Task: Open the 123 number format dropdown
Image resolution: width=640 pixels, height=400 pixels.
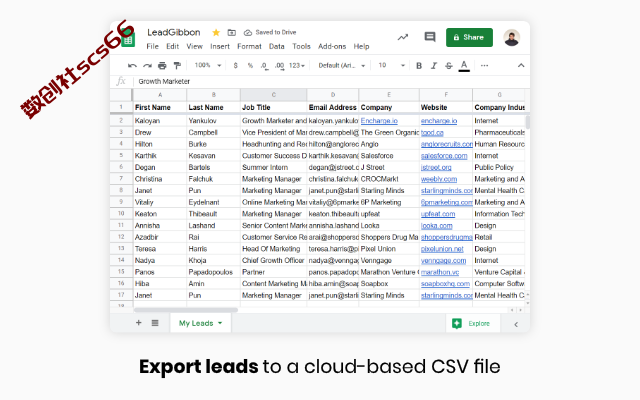Action: (x=297, y=65)
